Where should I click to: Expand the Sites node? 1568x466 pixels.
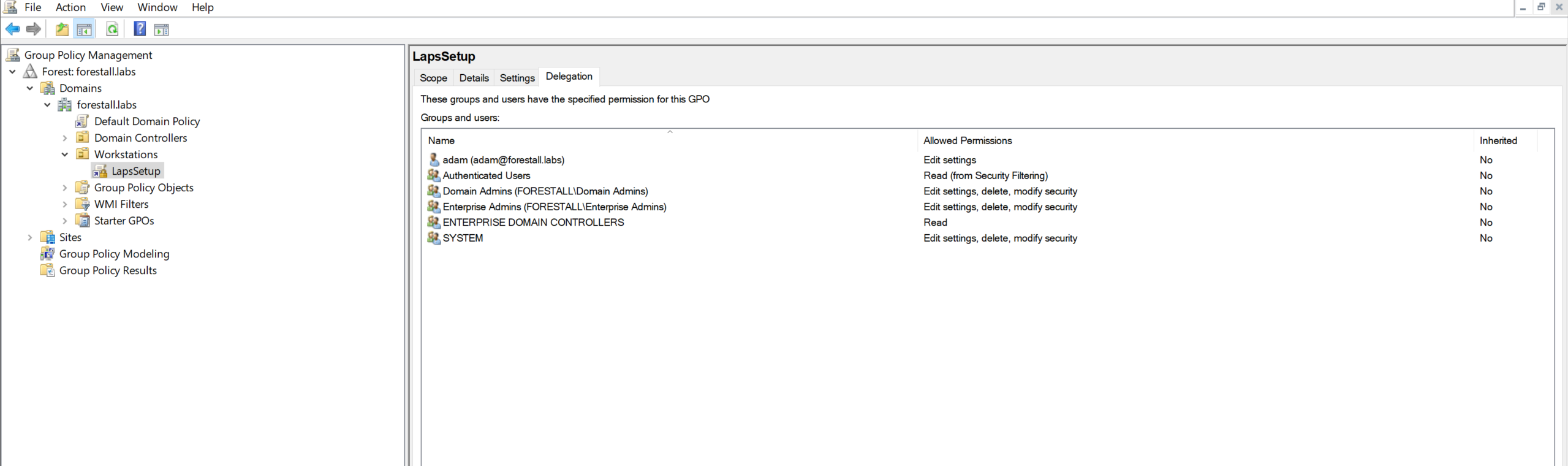[29, 237]
